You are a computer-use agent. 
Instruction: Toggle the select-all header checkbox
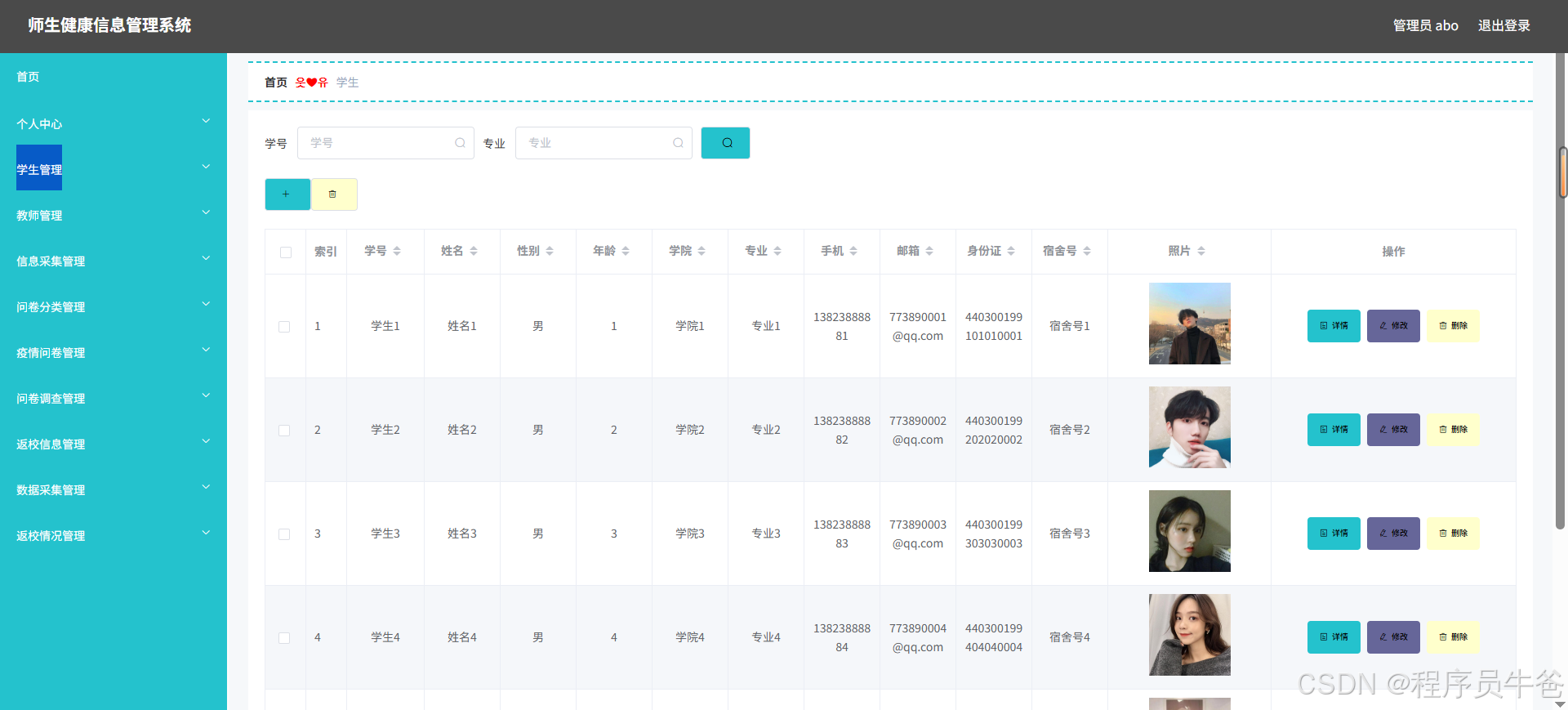coord(286,252)
